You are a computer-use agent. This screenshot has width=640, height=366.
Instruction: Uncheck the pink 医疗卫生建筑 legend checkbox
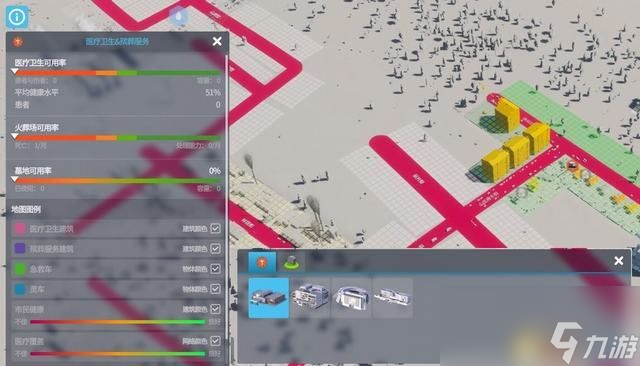[216, 228]
